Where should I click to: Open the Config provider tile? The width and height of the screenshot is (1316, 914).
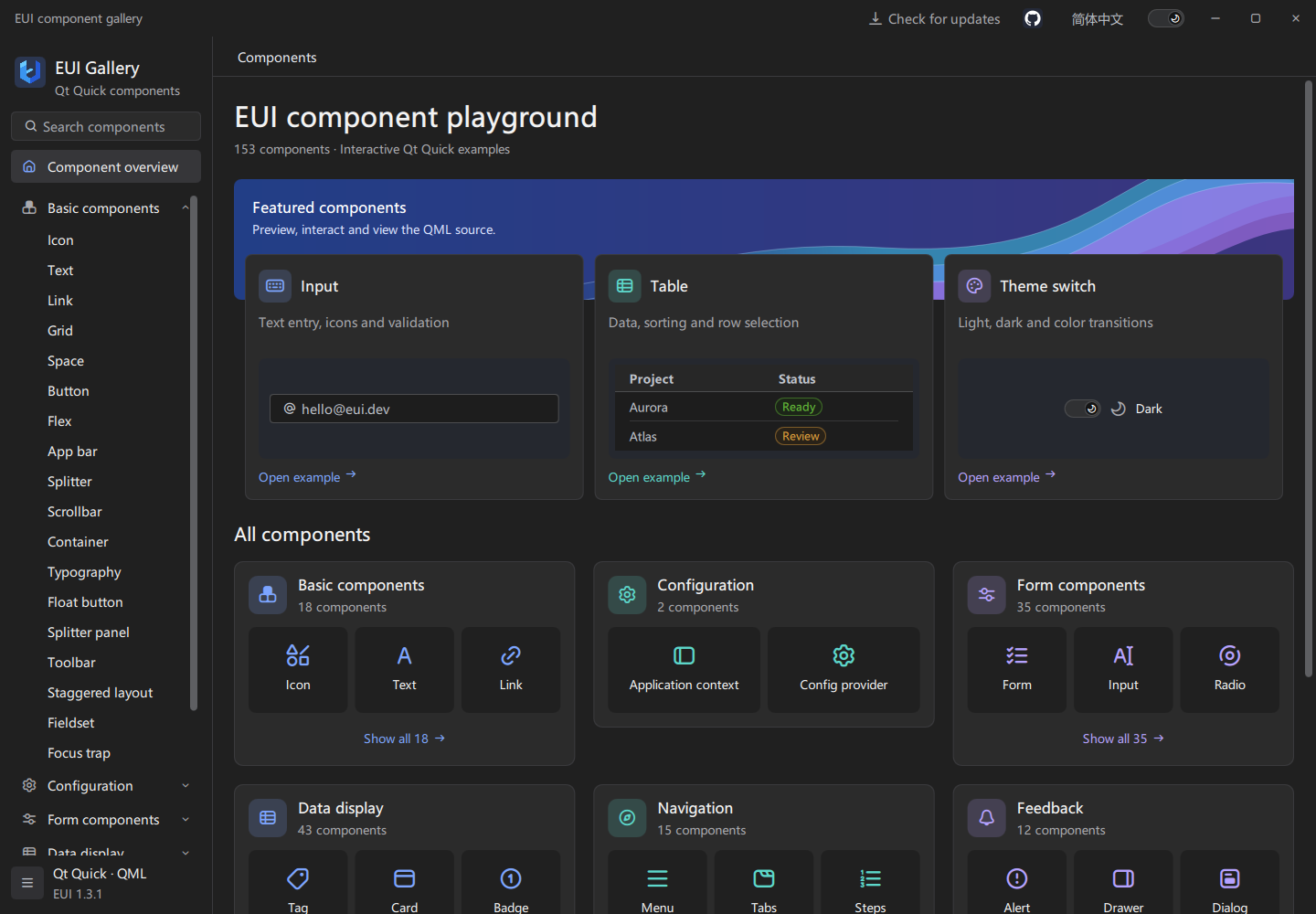[844, 670]
